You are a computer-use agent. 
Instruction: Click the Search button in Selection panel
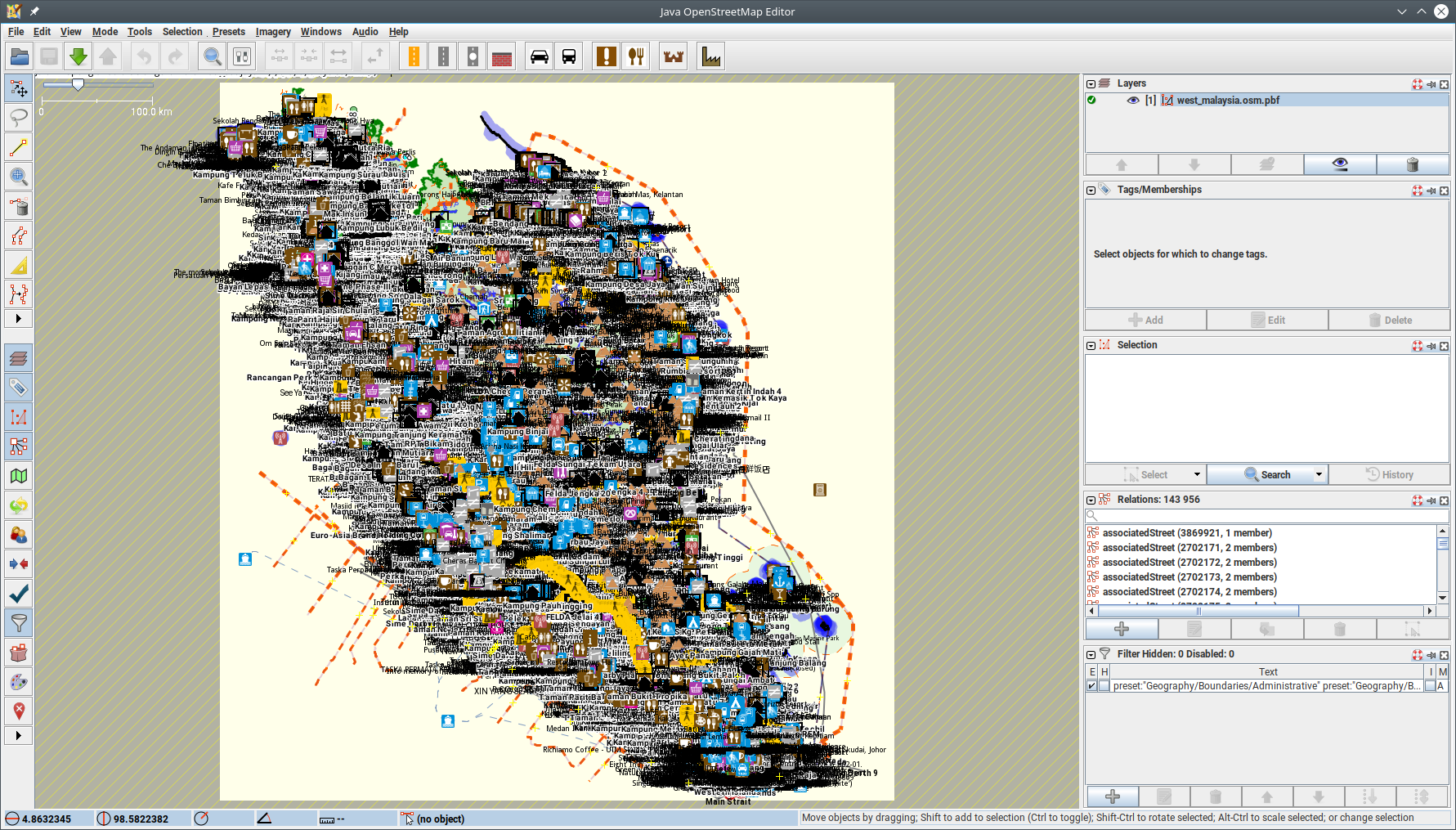1266,475
